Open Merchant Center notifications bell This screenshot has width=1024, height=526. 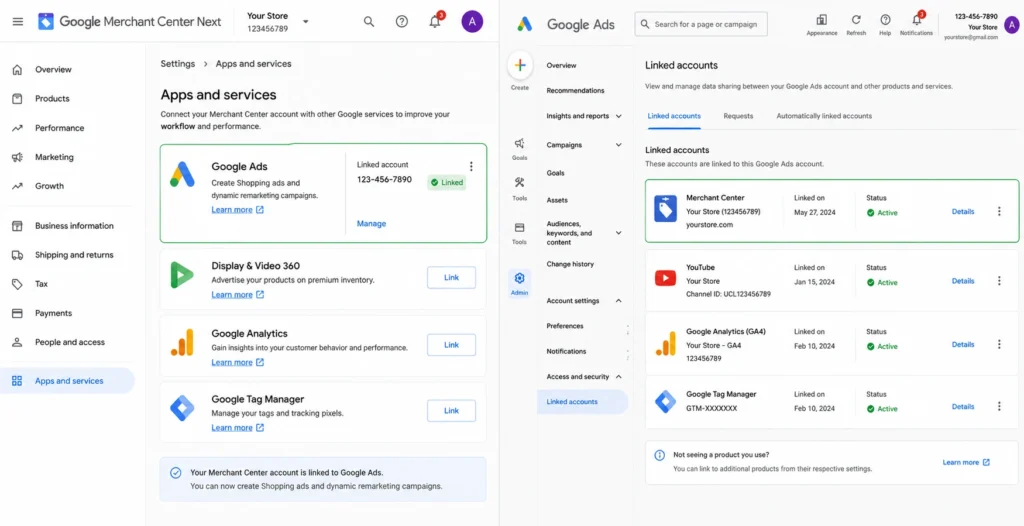coord(435,21)
